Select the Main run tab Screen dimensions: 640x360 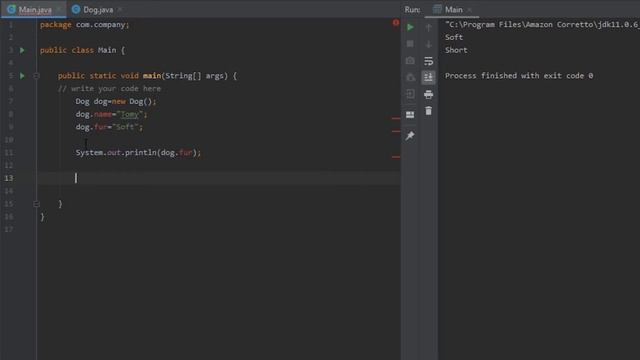(x=453, y=9)
